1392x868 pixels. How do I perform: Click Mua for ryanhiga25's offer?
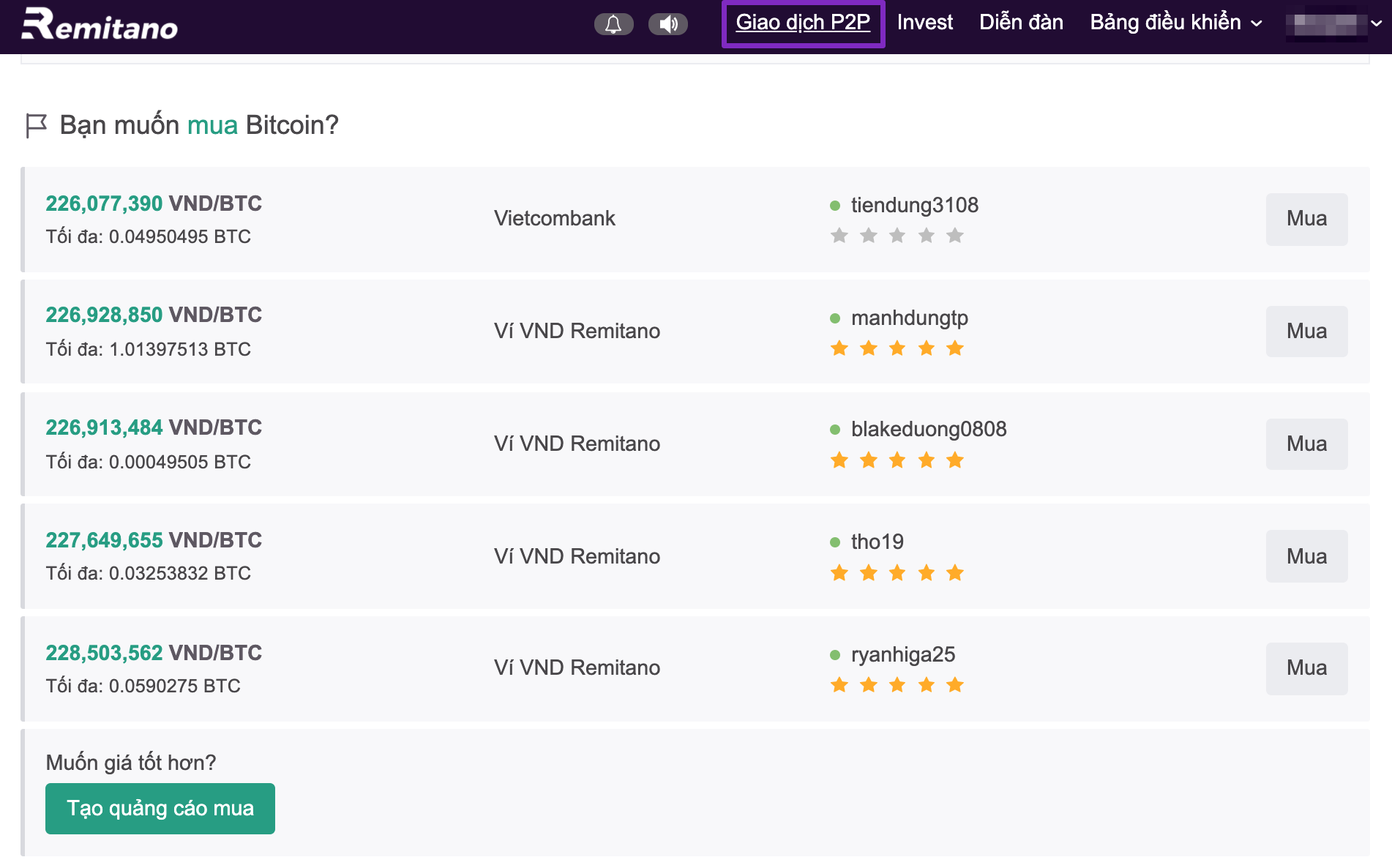(1306, 668)
